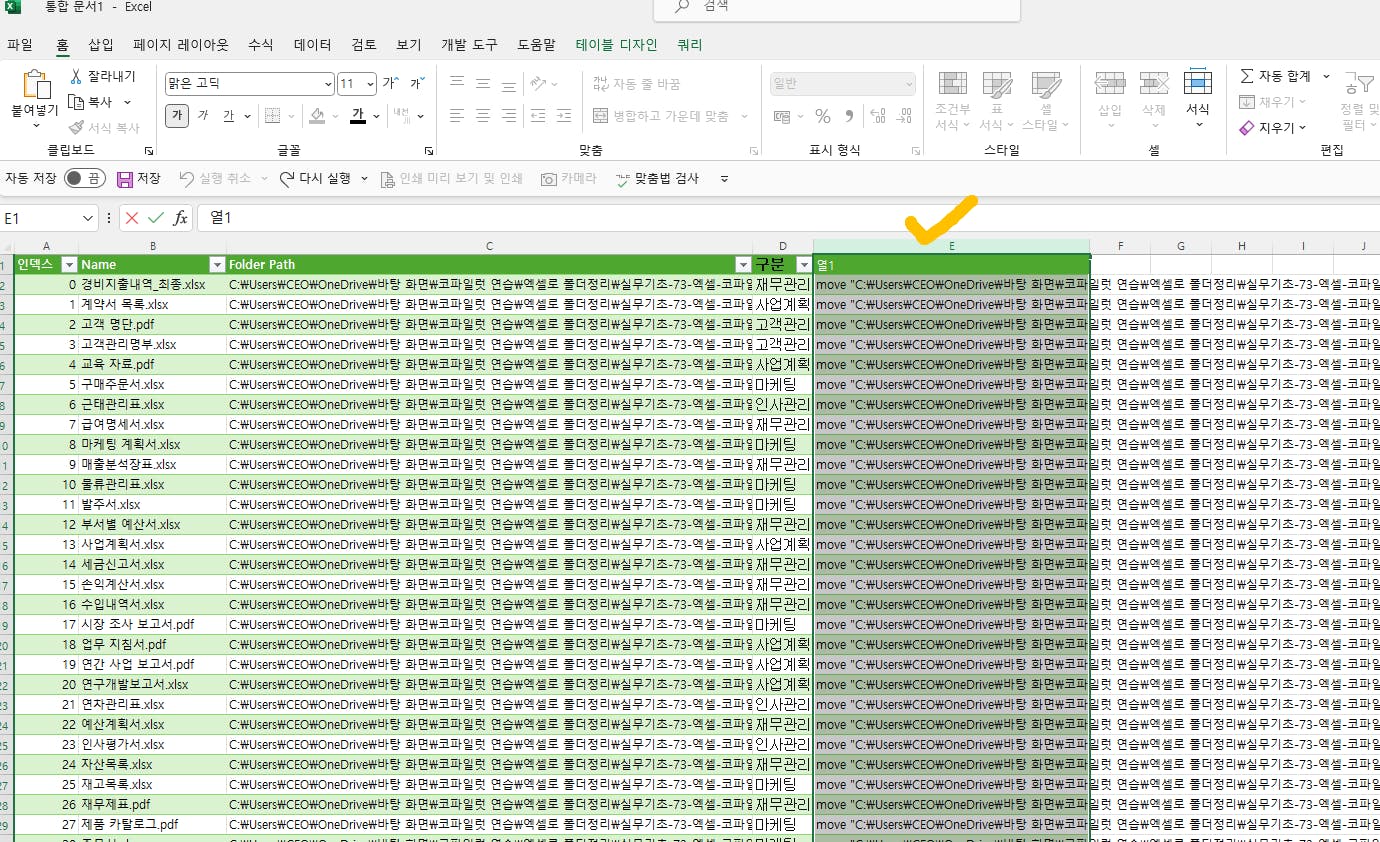Screen dimensions: 1380x842
Task: Open the 인덱스 column filter dropdown
Action: click(69, 265)
